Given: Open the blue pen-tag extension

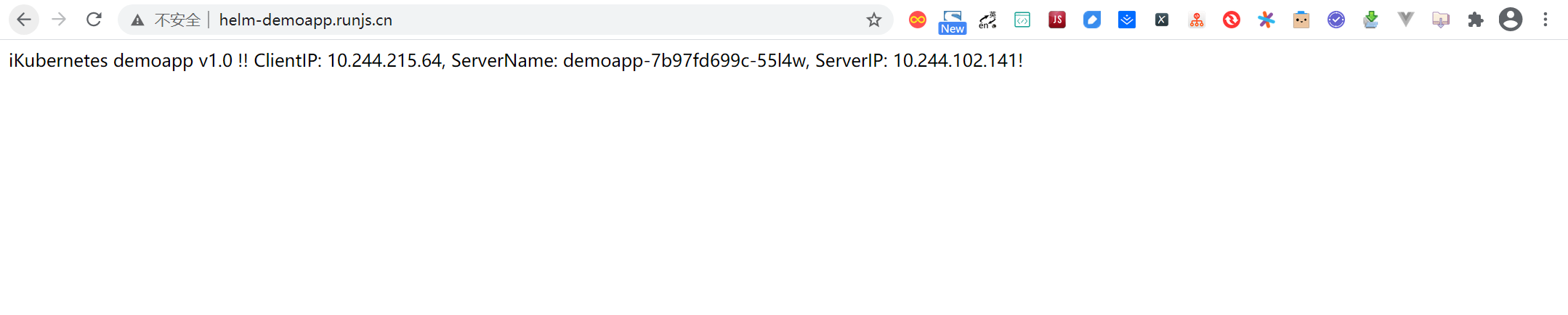Looking at the screenshot, I should coord(1092,20).
